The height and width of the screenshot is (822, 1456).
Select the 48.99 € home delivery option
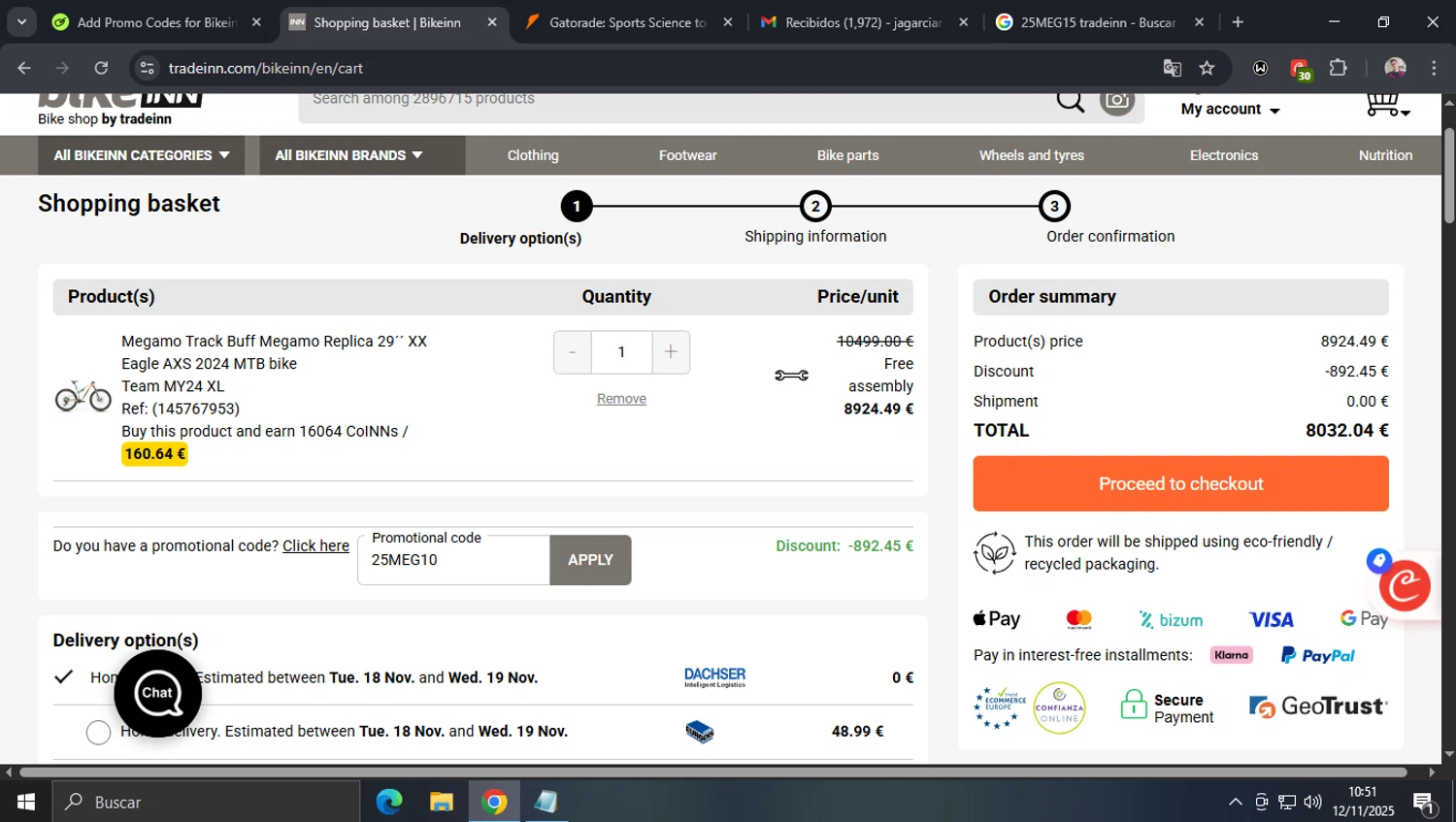[x=98, y=733]
